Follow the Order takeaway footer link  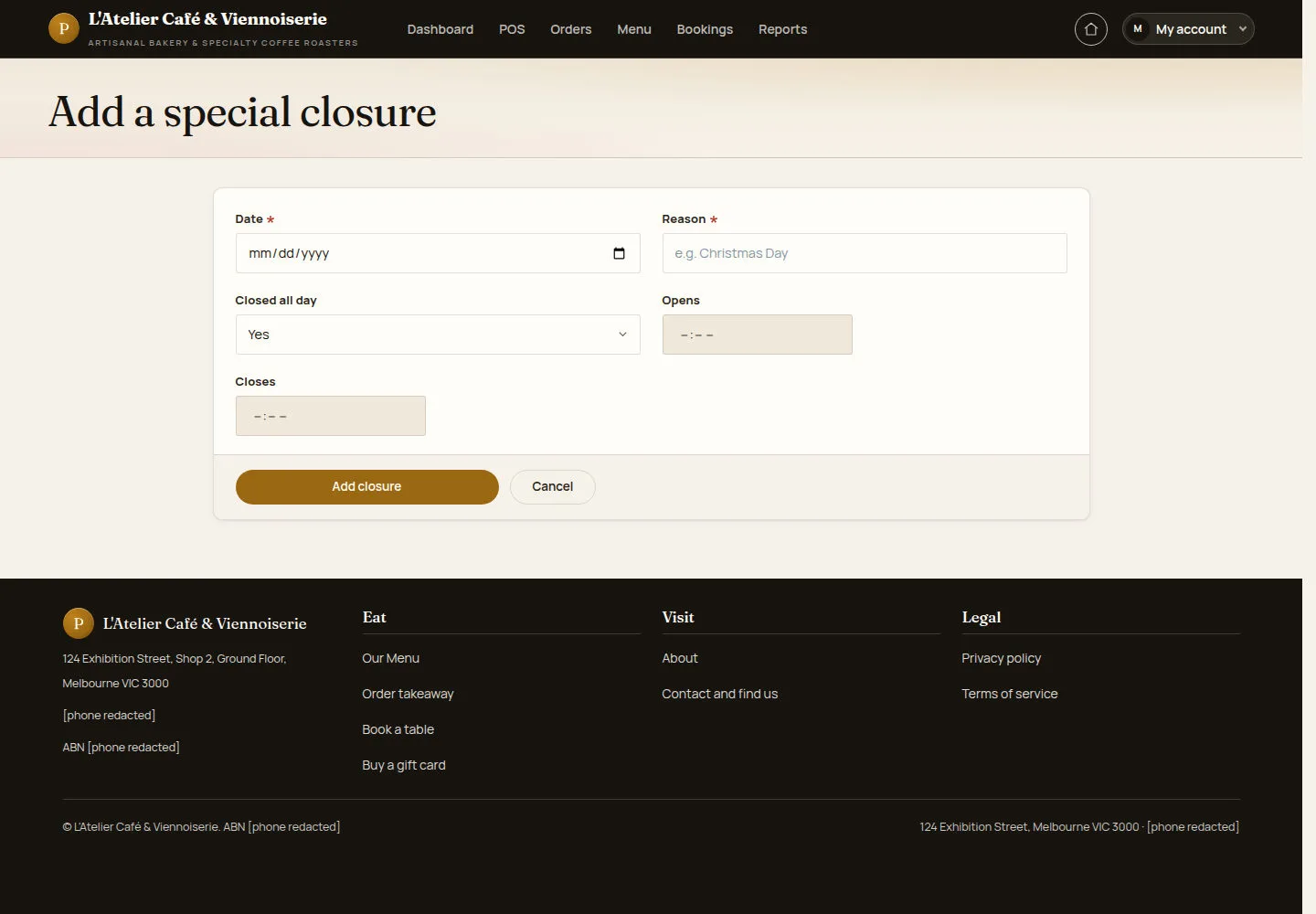coord(408,694)
